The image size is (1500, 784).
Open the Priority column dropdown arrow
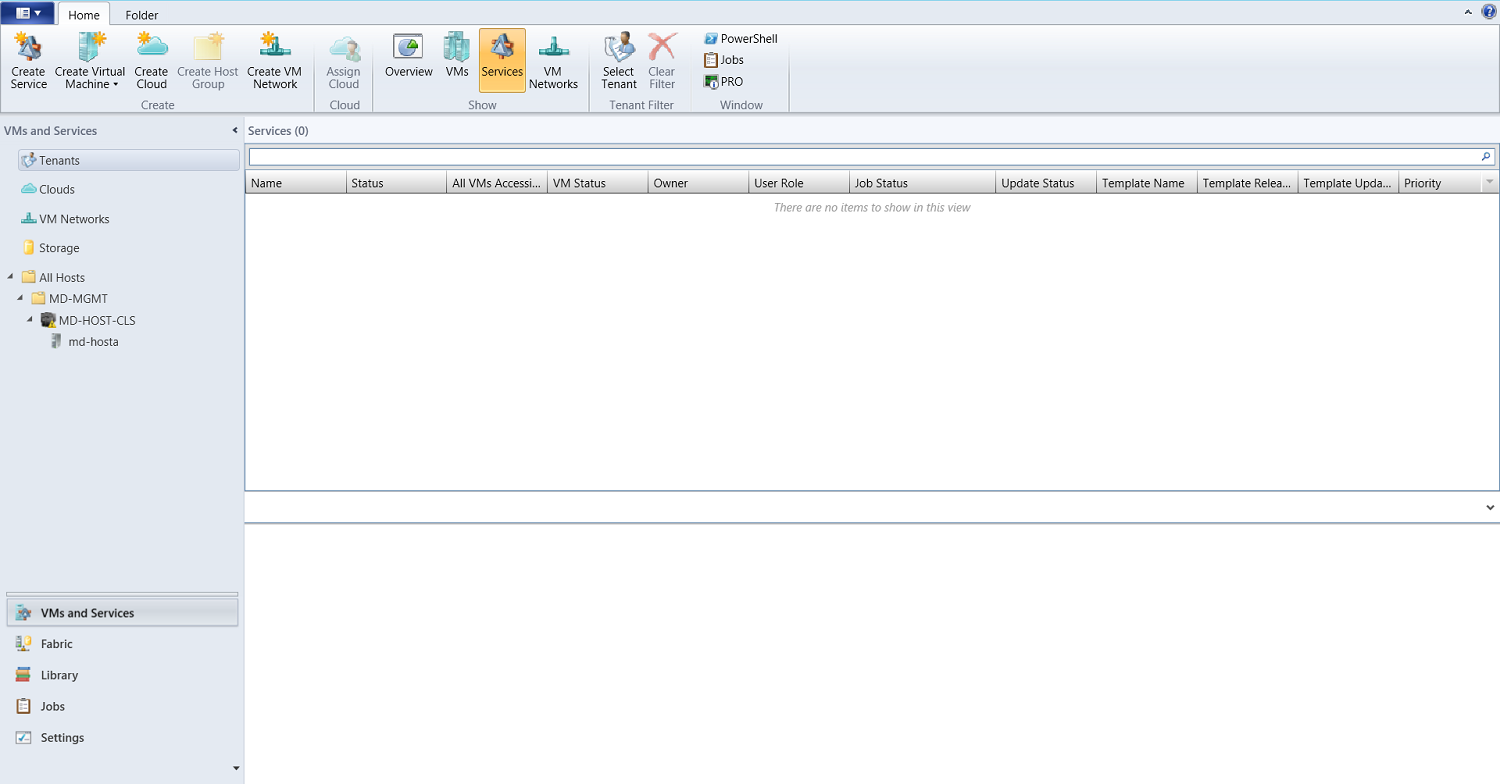pyautogui.click(x=1490, y=182)
